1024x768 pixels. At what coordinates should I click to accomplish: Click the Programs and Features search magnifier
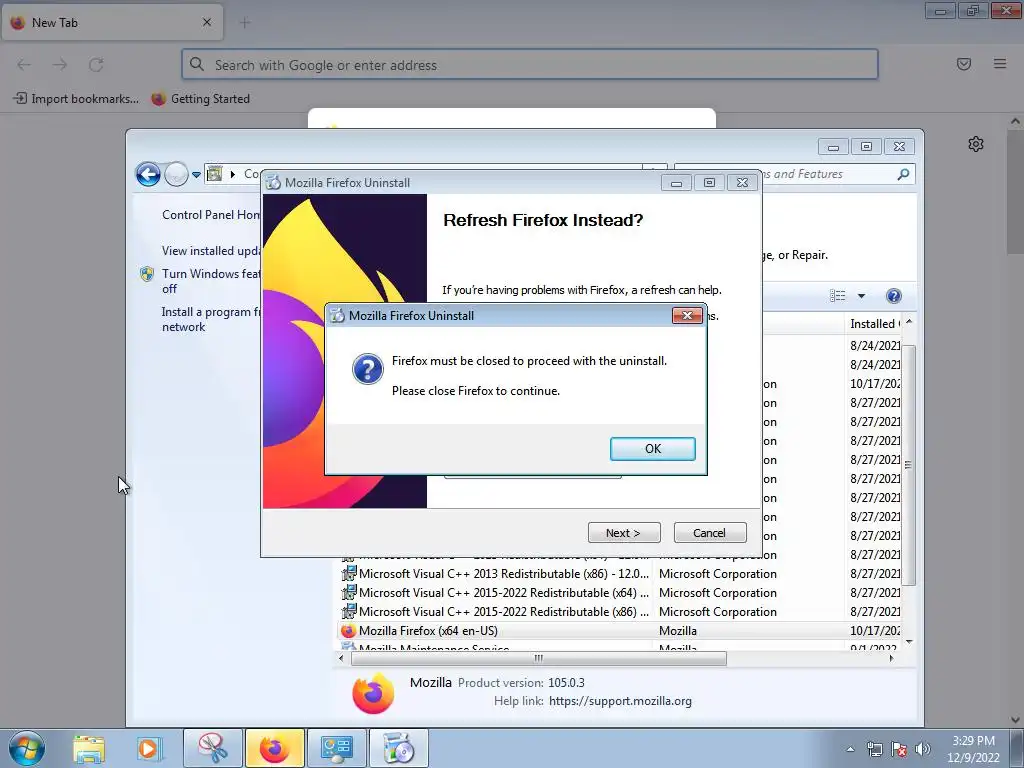pos(903,174)
